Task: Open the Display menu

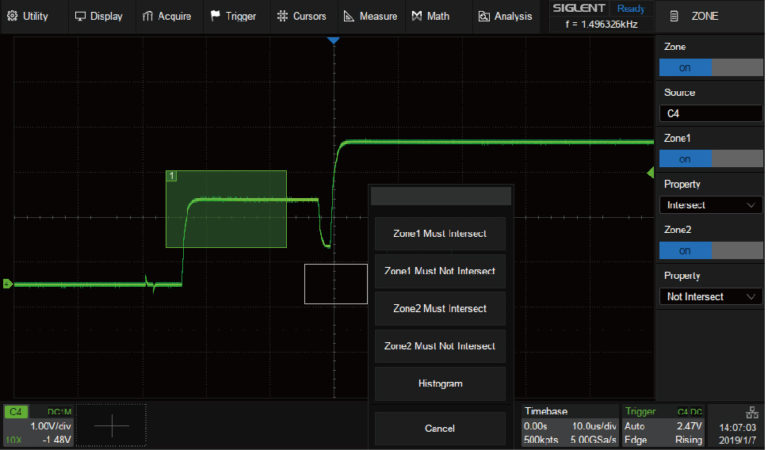Action: point(99,16)
